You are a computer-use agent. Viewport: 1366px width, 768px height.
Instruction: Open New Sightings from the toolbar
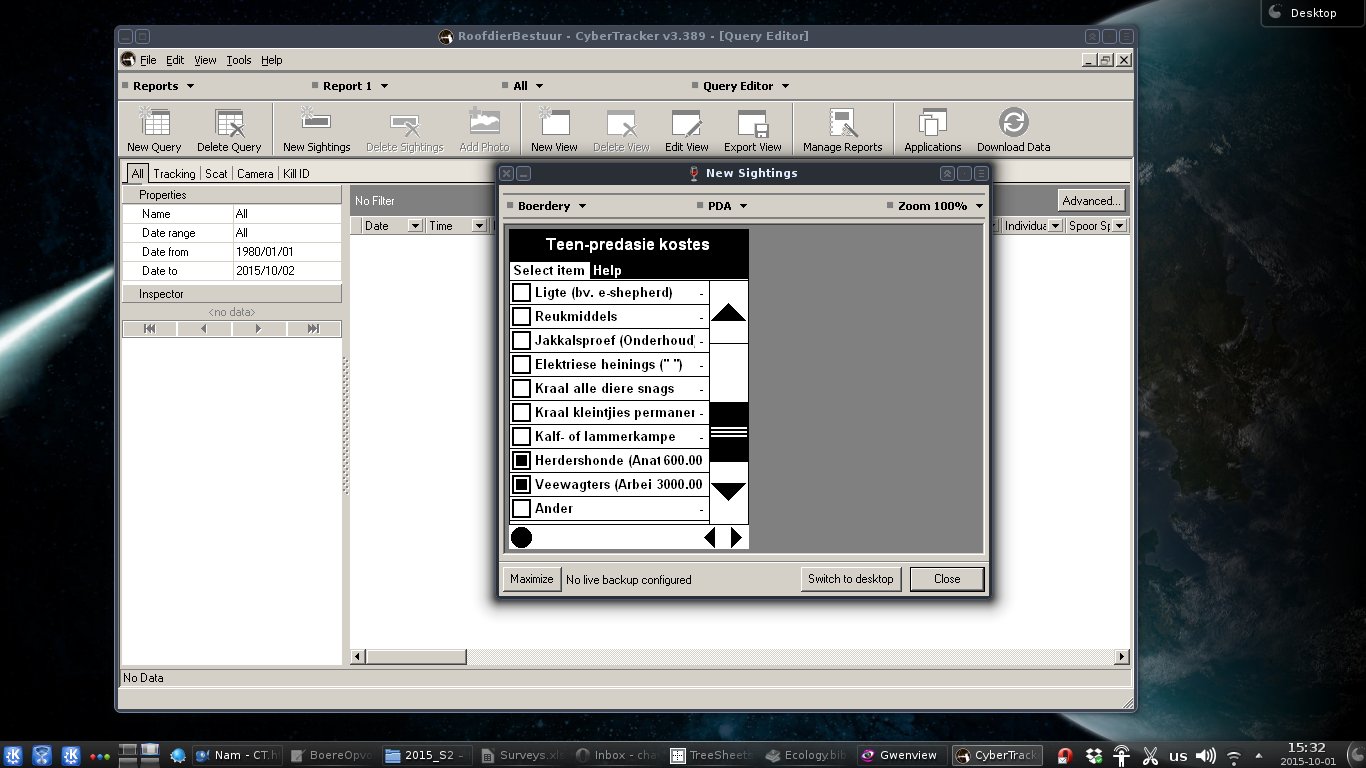316,130
